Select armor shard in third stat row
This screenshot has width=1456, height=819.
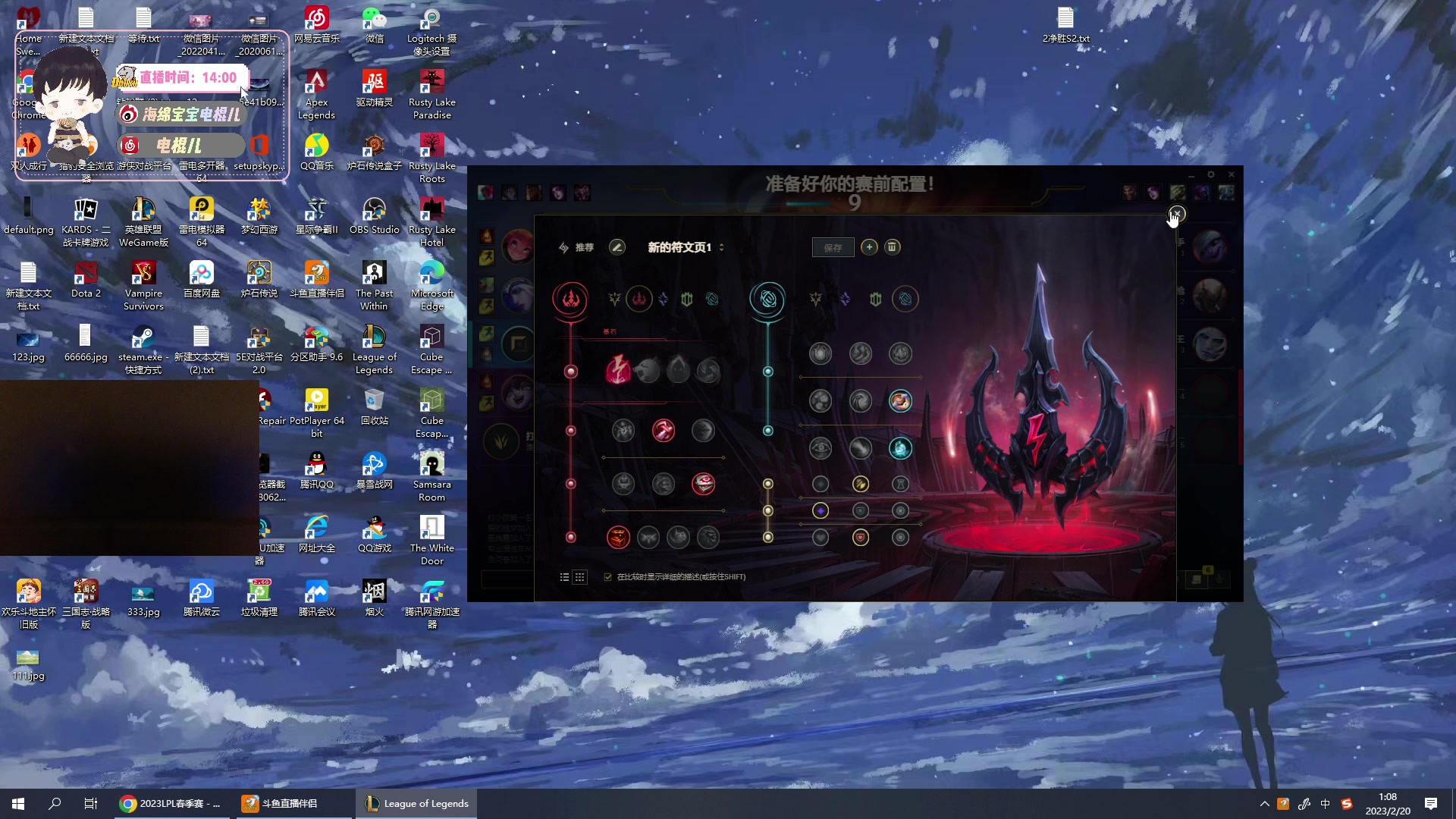coord(861,537)
